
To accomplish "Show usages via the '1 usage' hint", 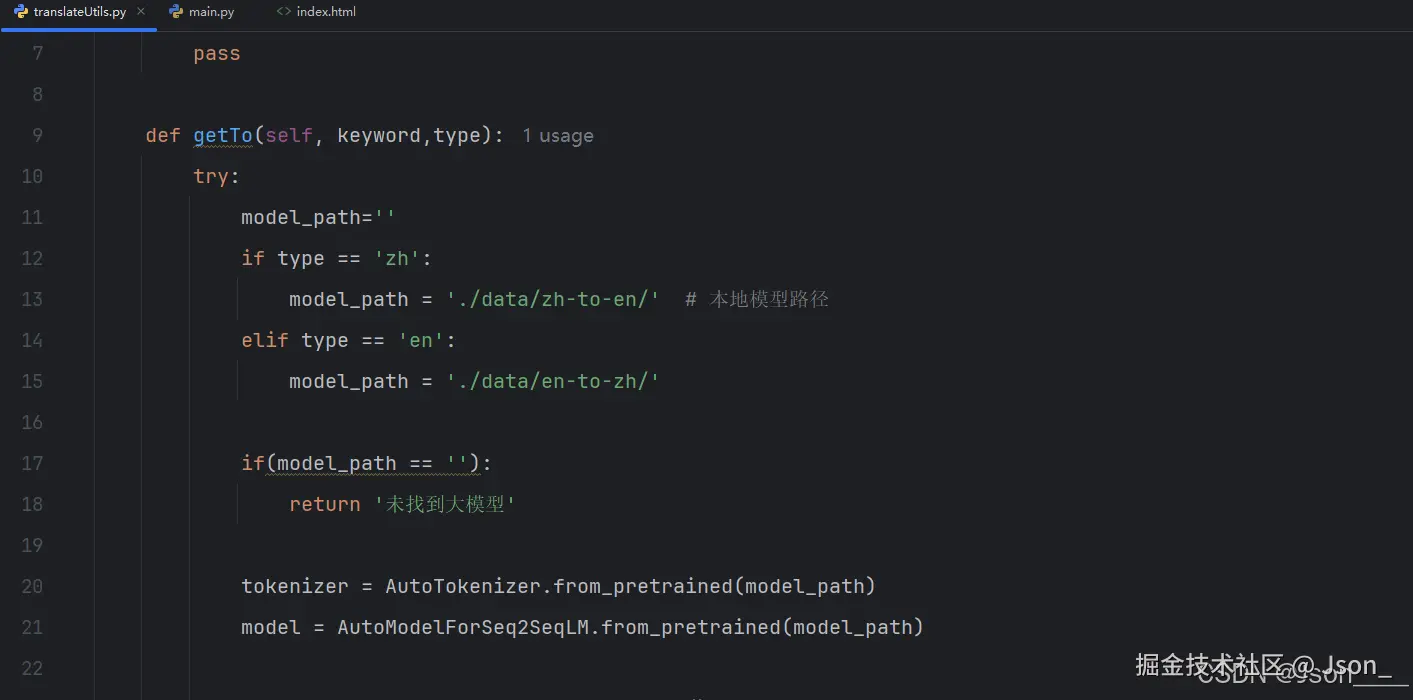I will pos(558,136).
